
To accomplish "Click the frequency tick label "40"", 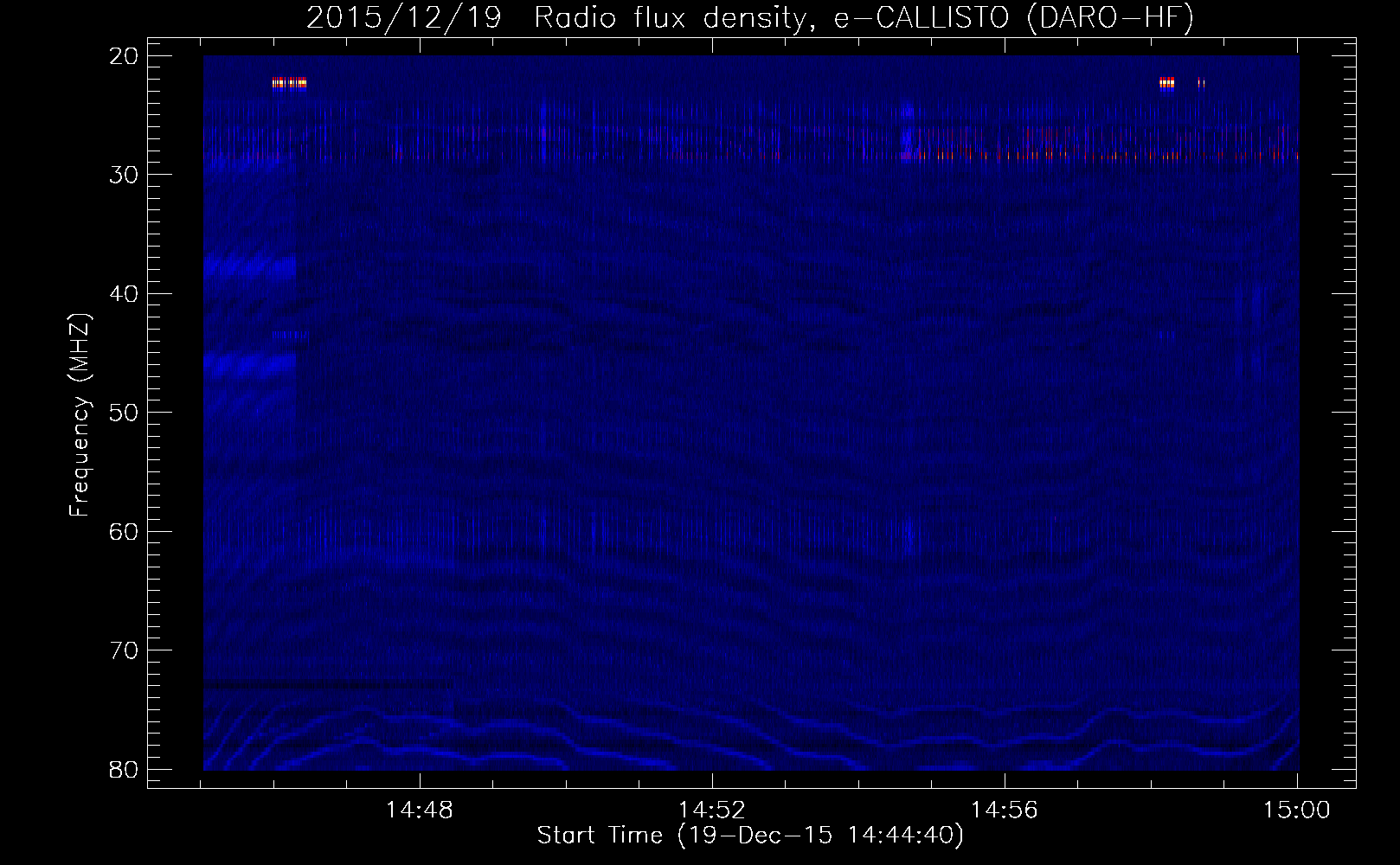I will (125, 294).
